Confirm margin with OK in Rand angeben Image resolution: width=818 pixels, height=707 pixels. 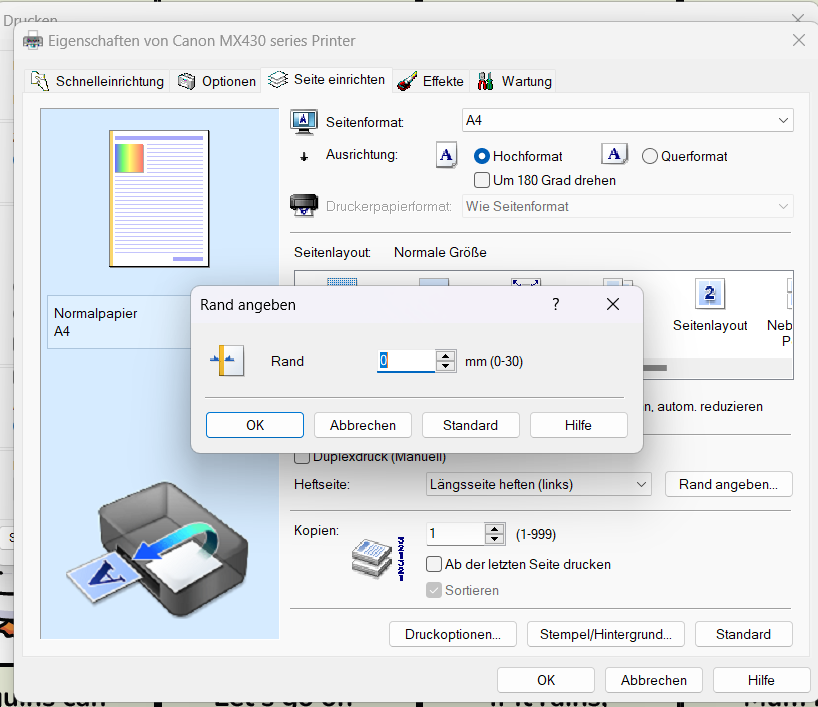point(255,425)
